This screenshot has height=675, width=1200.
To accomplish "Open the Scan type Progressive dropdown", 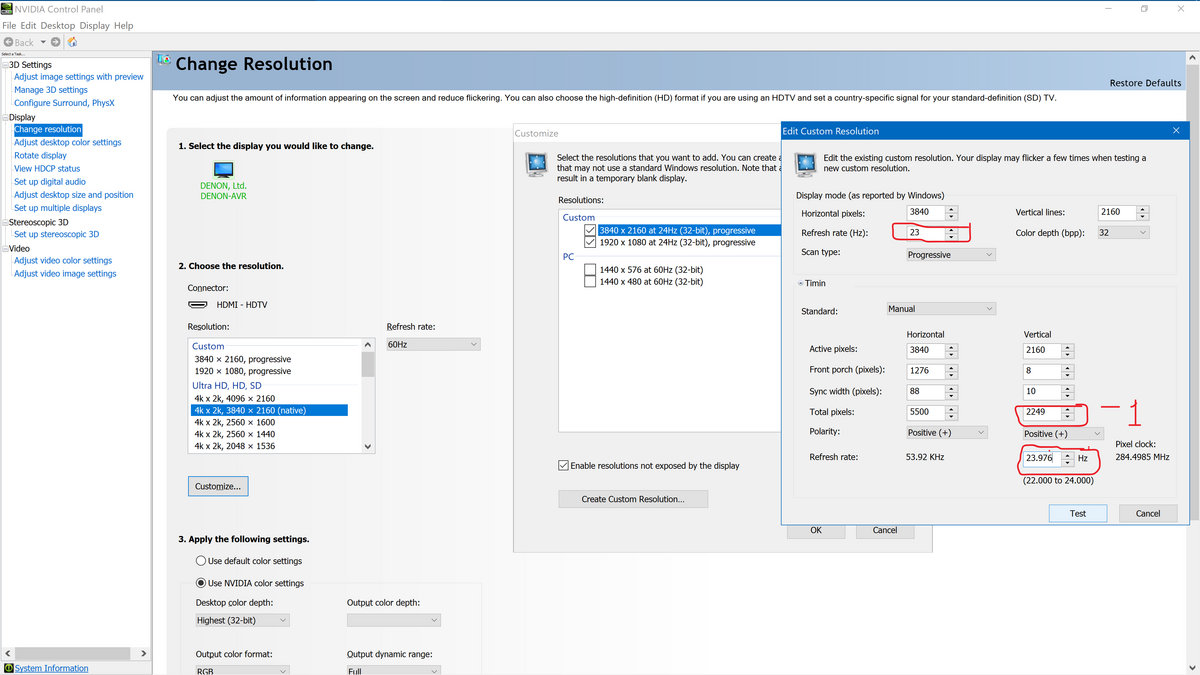I will 950,255.
